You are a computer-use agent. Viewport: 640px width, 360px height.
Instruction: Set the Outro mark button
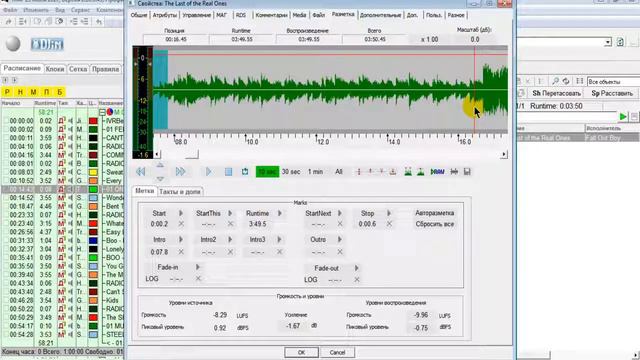[x=318, y=240]
